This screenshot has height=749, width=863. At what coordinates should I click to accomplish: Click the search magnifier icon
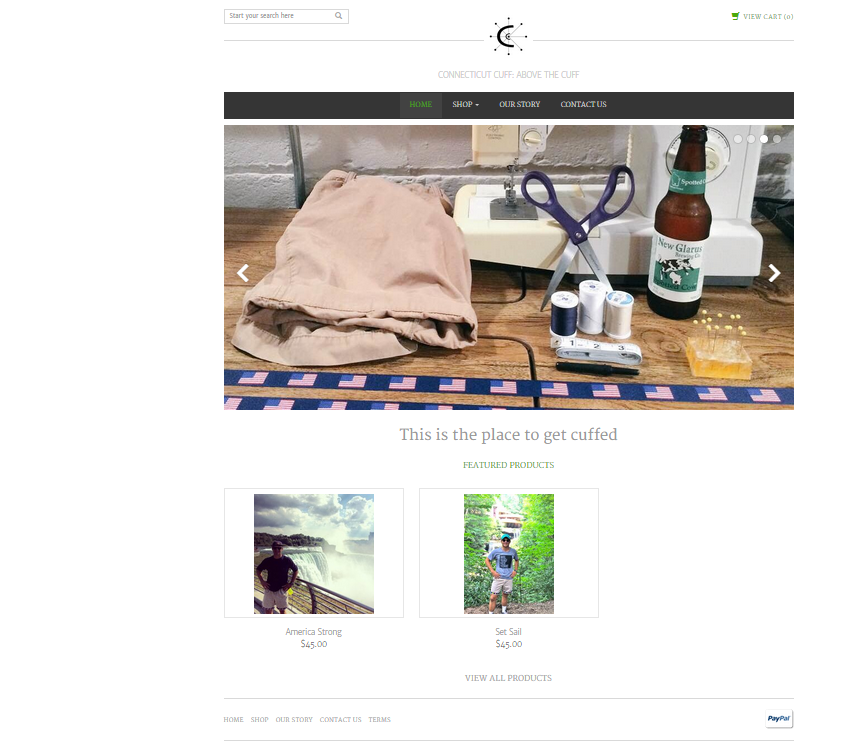tap(338, 16)
